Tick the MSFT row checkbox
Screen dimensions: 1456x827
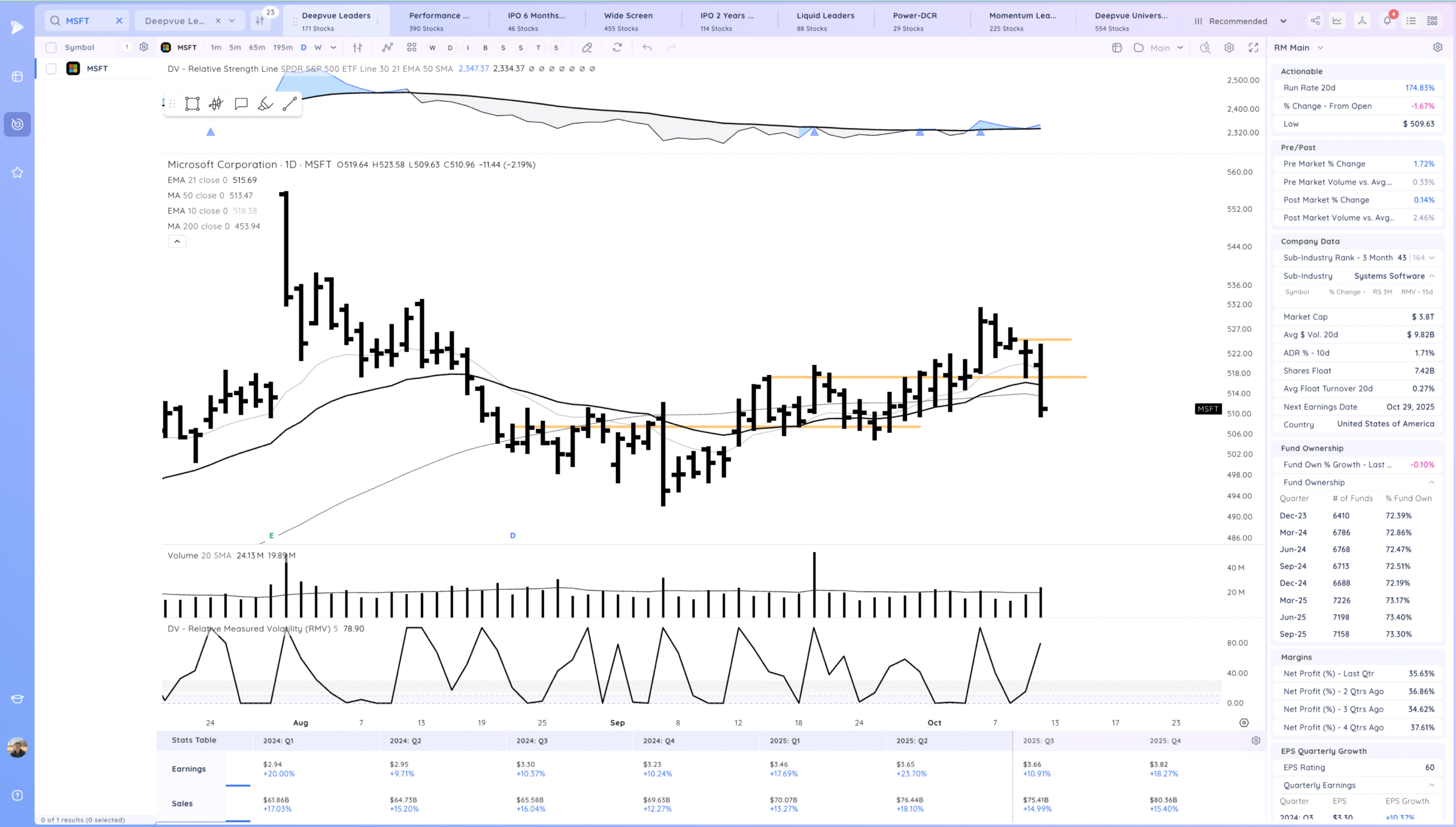pyautogui.click(x=51, y=69)
